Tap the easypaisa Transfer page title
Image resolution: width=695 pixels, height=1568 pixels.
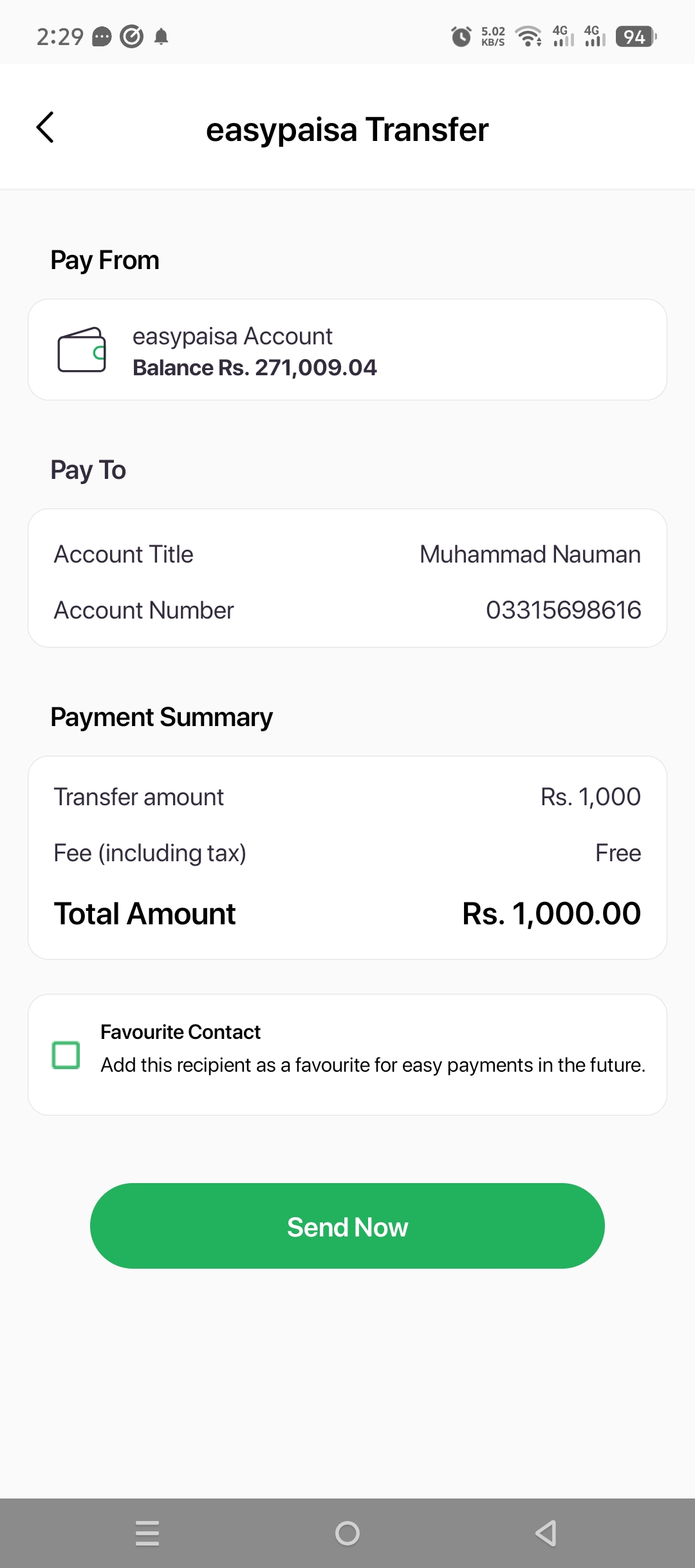(347, 129)
